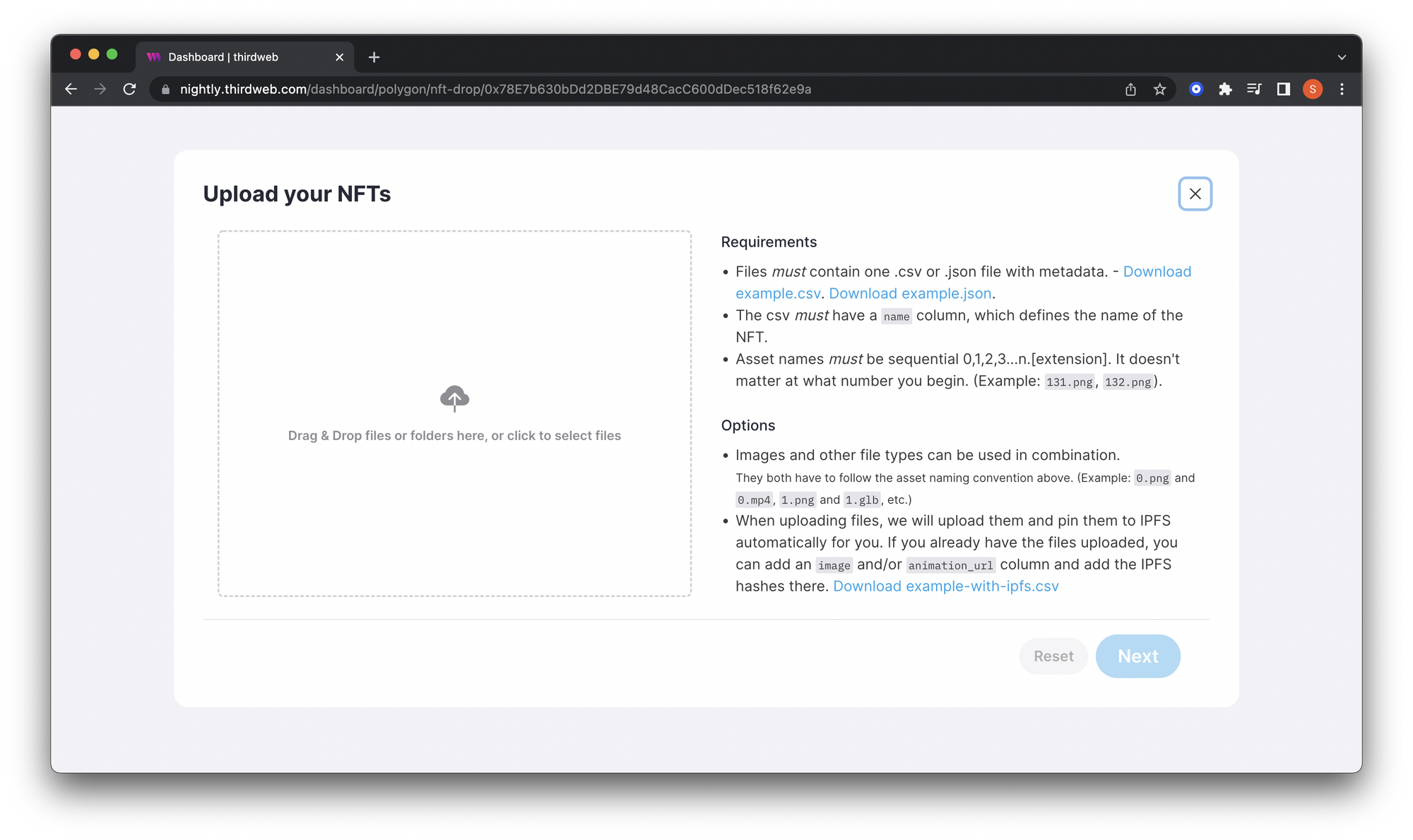1413x840 pixels.
Task: Open Chrome three-dot menu
Action: tap(1342, 89)
